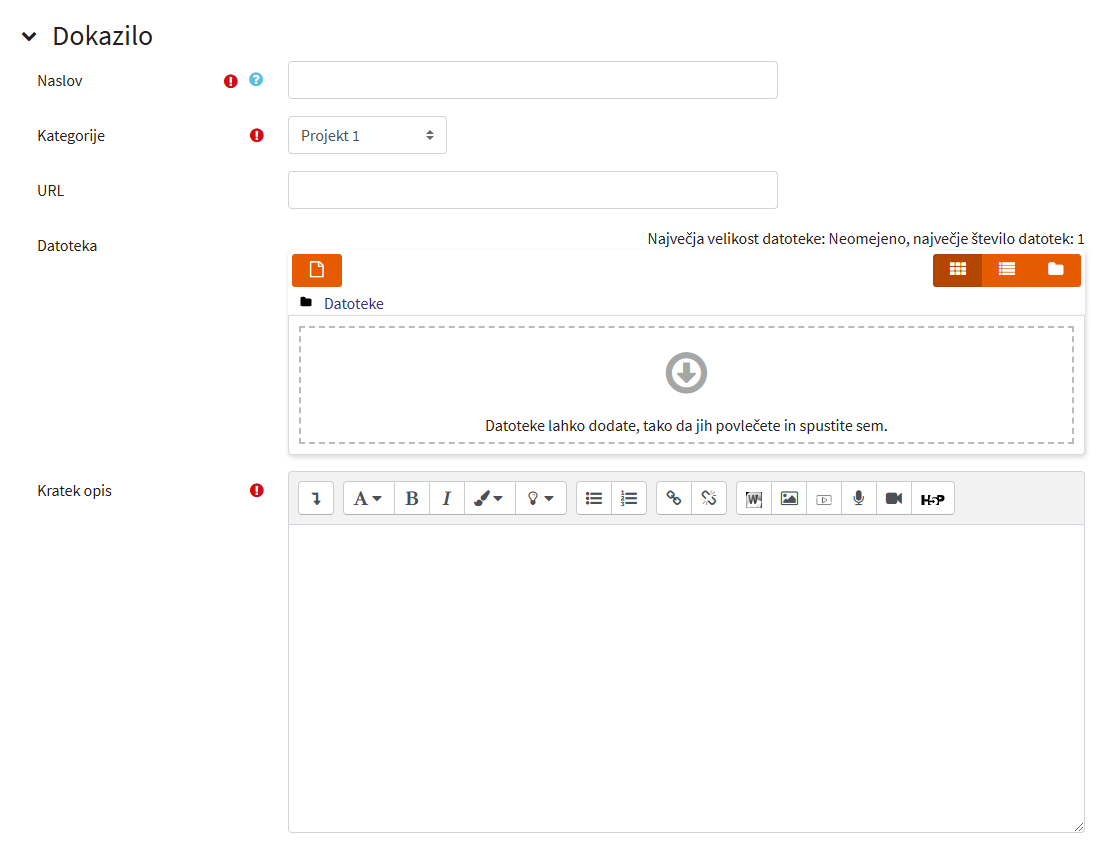Switch file view to folder tree
This screenshot has width=1107, height=846.
1056,270
